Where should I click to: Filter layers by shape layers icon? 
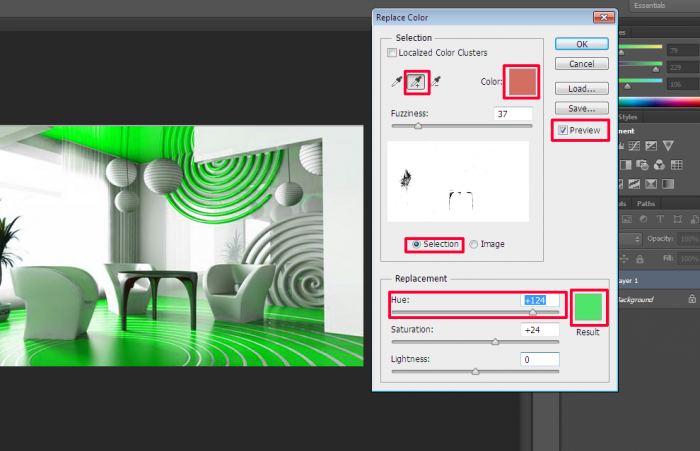[678, 219]
